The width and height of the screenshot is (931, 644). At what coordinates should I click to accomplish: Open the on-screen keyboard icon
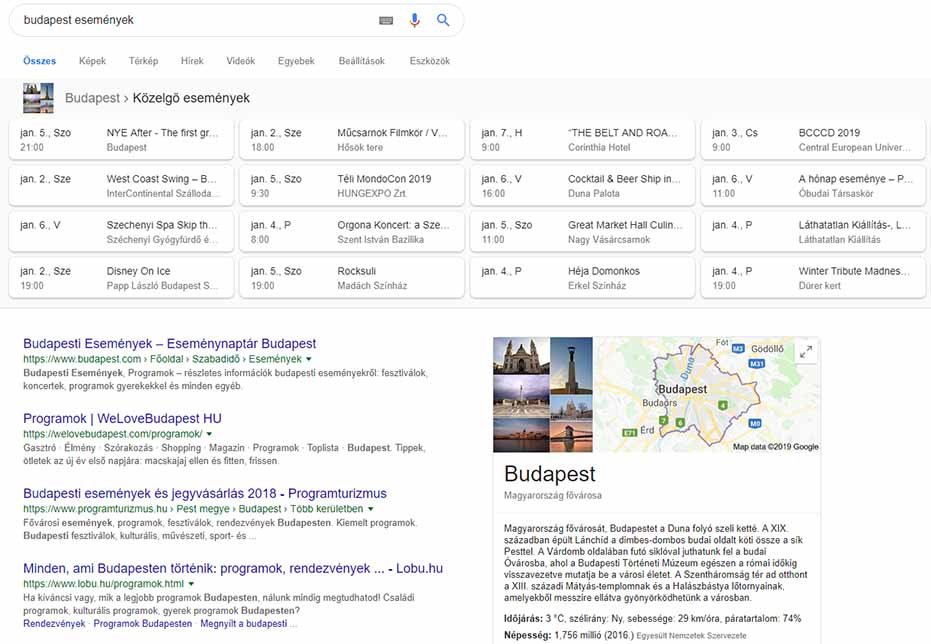[386, 19]
